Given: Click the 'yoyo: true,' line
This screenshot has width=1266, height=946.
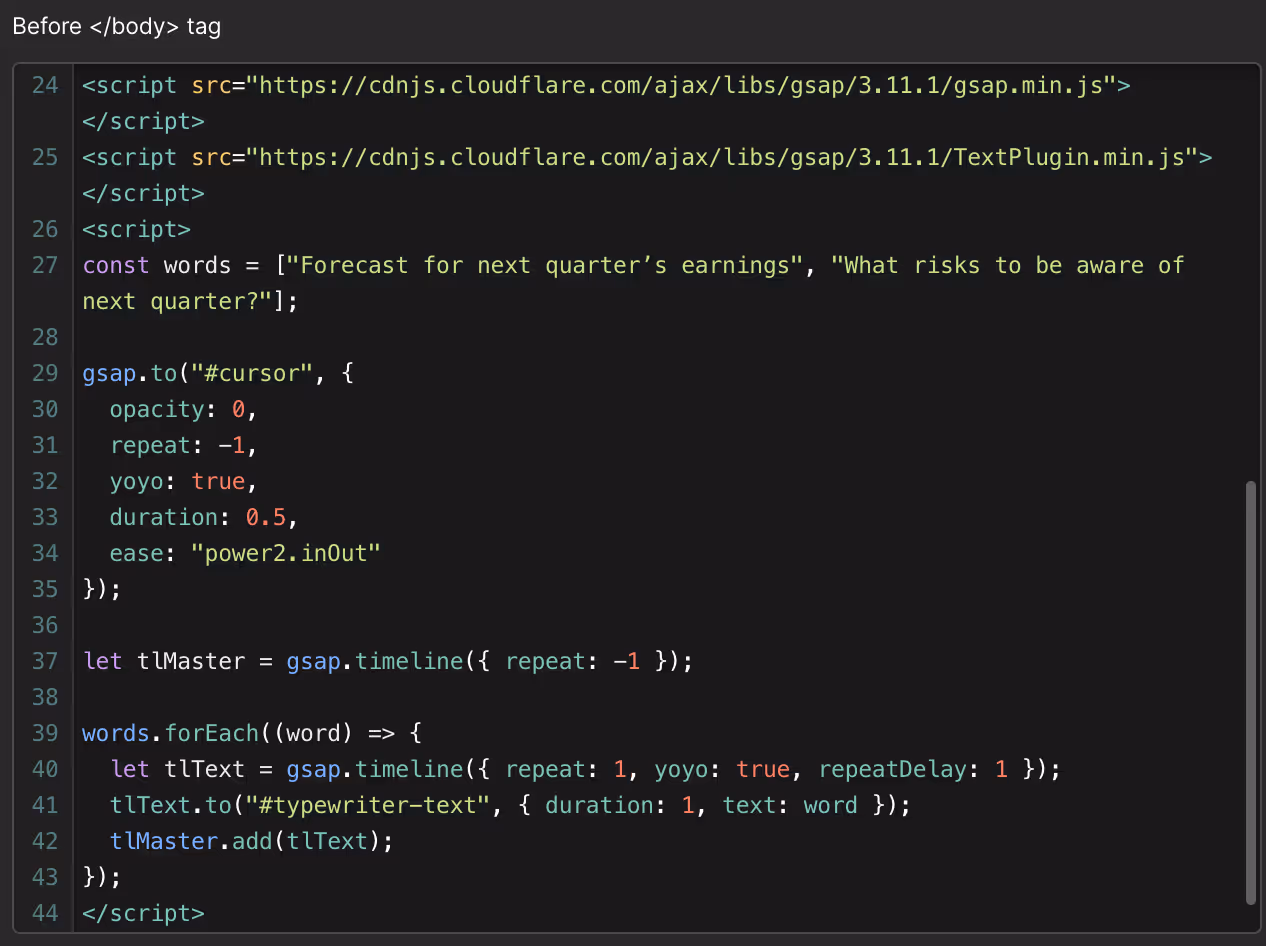Looking at the screenshot, I should click(184, 481).
